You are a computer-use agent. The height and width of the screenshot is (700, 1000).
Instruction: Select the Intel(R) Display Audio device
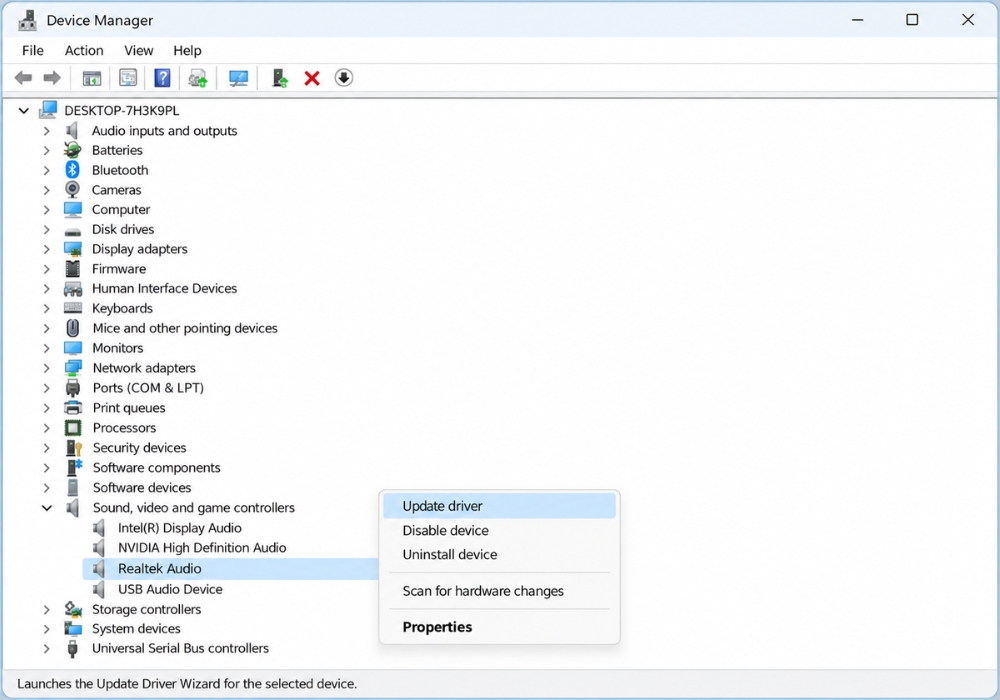(179, 528)
